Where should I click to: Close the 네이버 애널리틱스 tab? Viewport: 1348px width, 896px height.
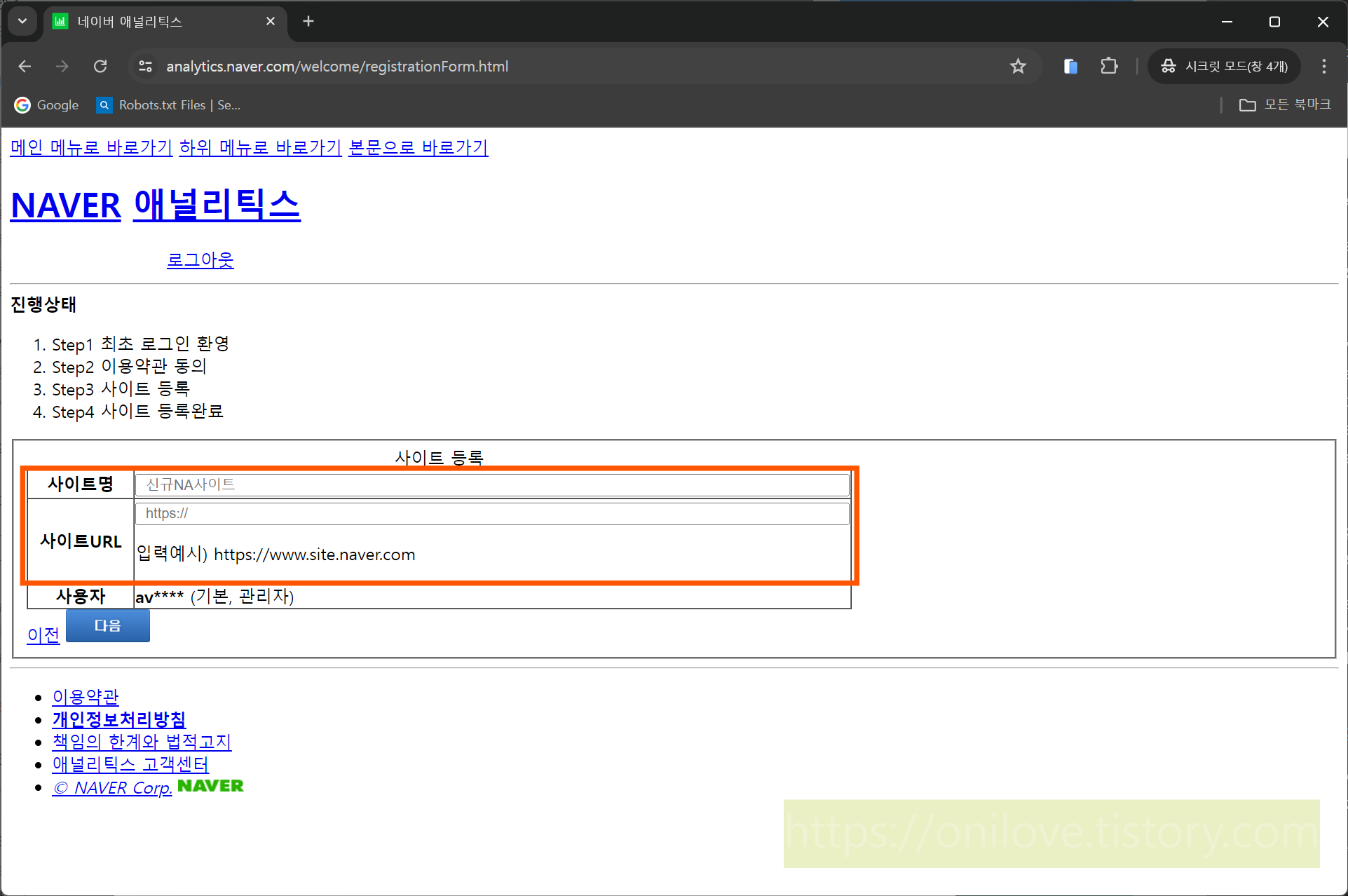point(271,21)
